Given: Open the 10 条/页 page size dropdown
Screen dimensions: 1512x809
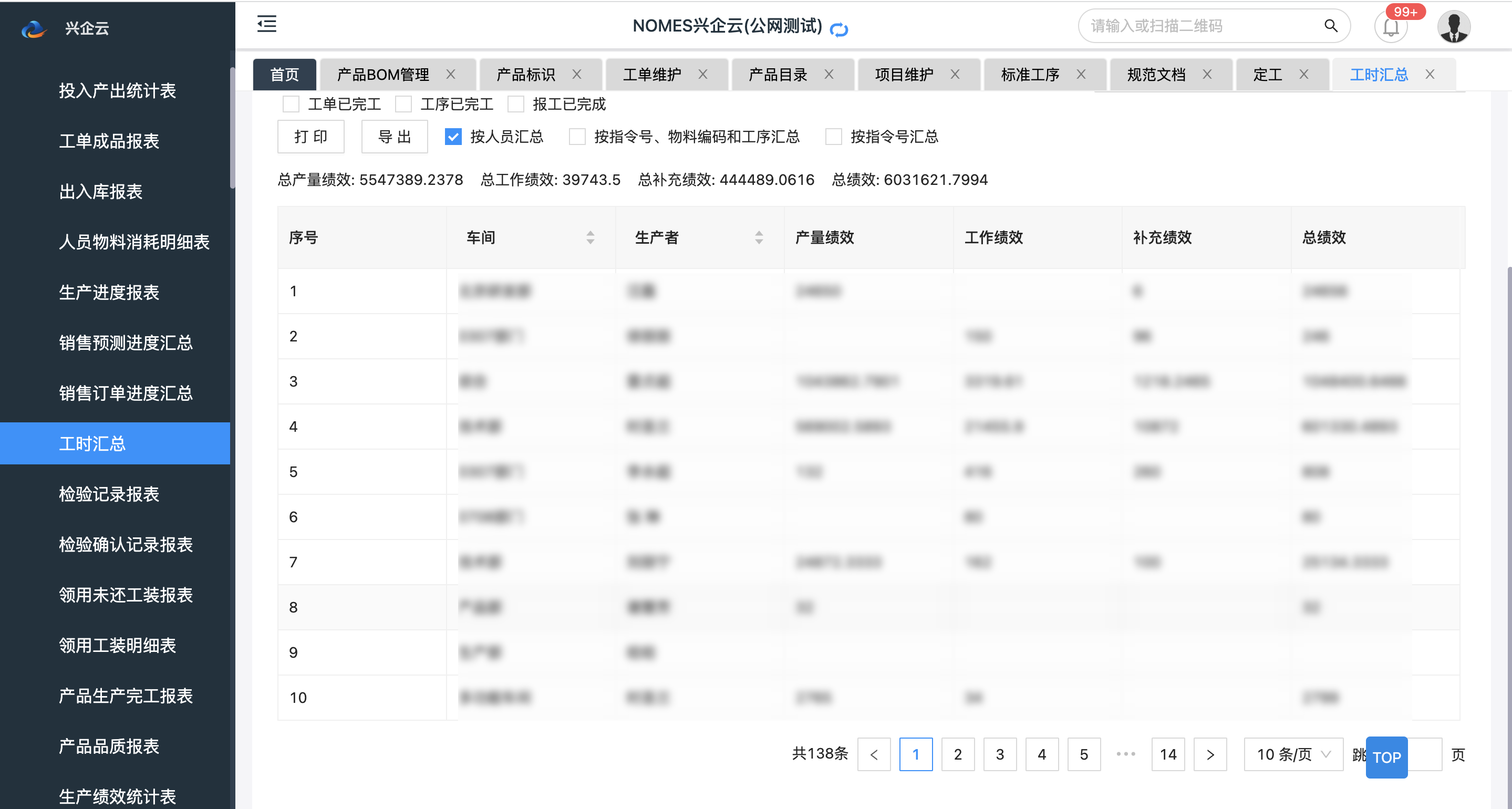Looking at the screenshot, I should click(x=1293, y=754).
